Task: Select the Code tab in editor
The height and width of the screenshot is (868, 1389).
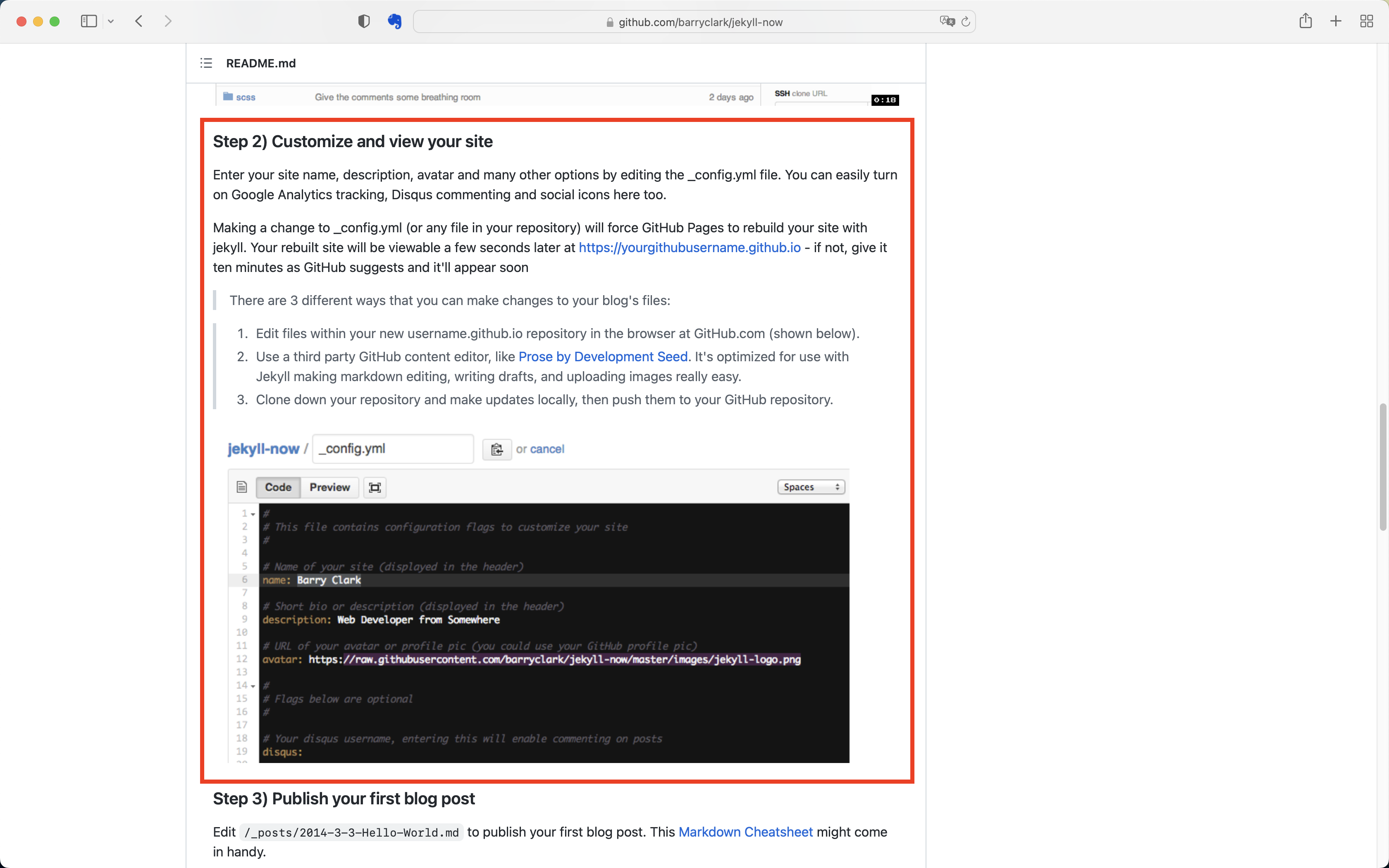Action: click(278, 487)
